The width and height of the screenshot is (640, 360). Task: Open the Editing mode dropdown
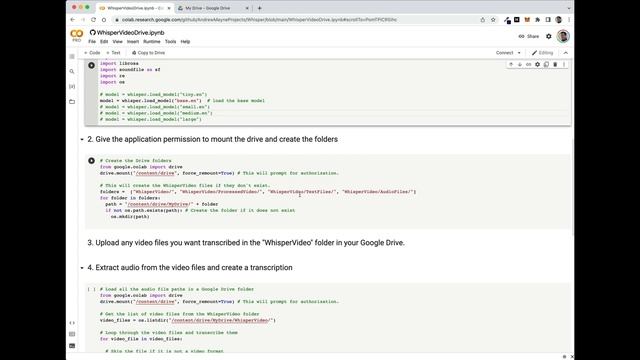542,53
